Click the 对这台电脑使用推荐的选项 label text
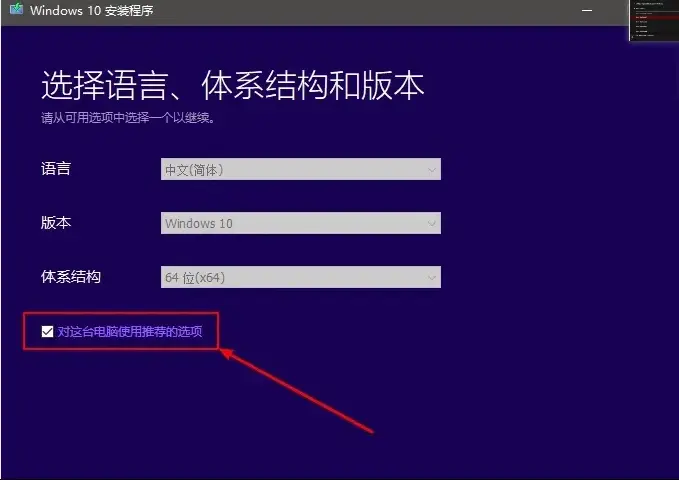Screen dimensions: 679x480 pos(129,331)
